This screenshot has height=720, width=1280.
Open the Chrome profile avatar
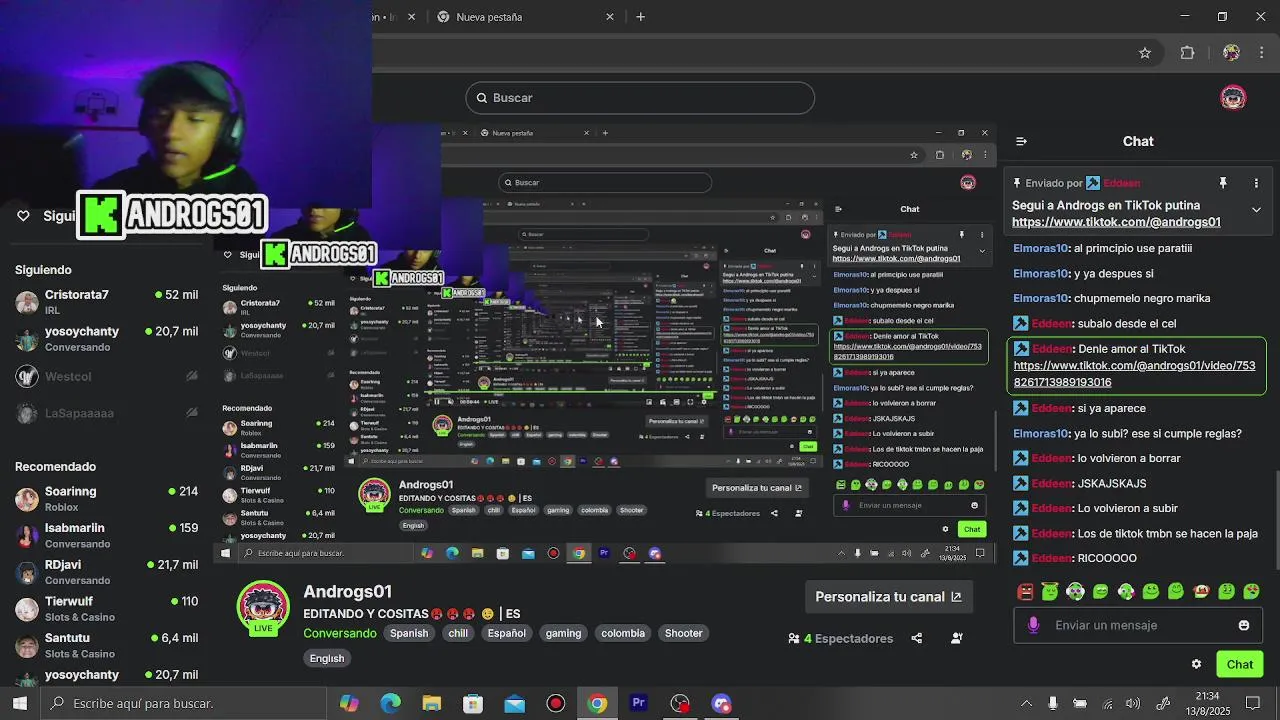point(1231,53)
